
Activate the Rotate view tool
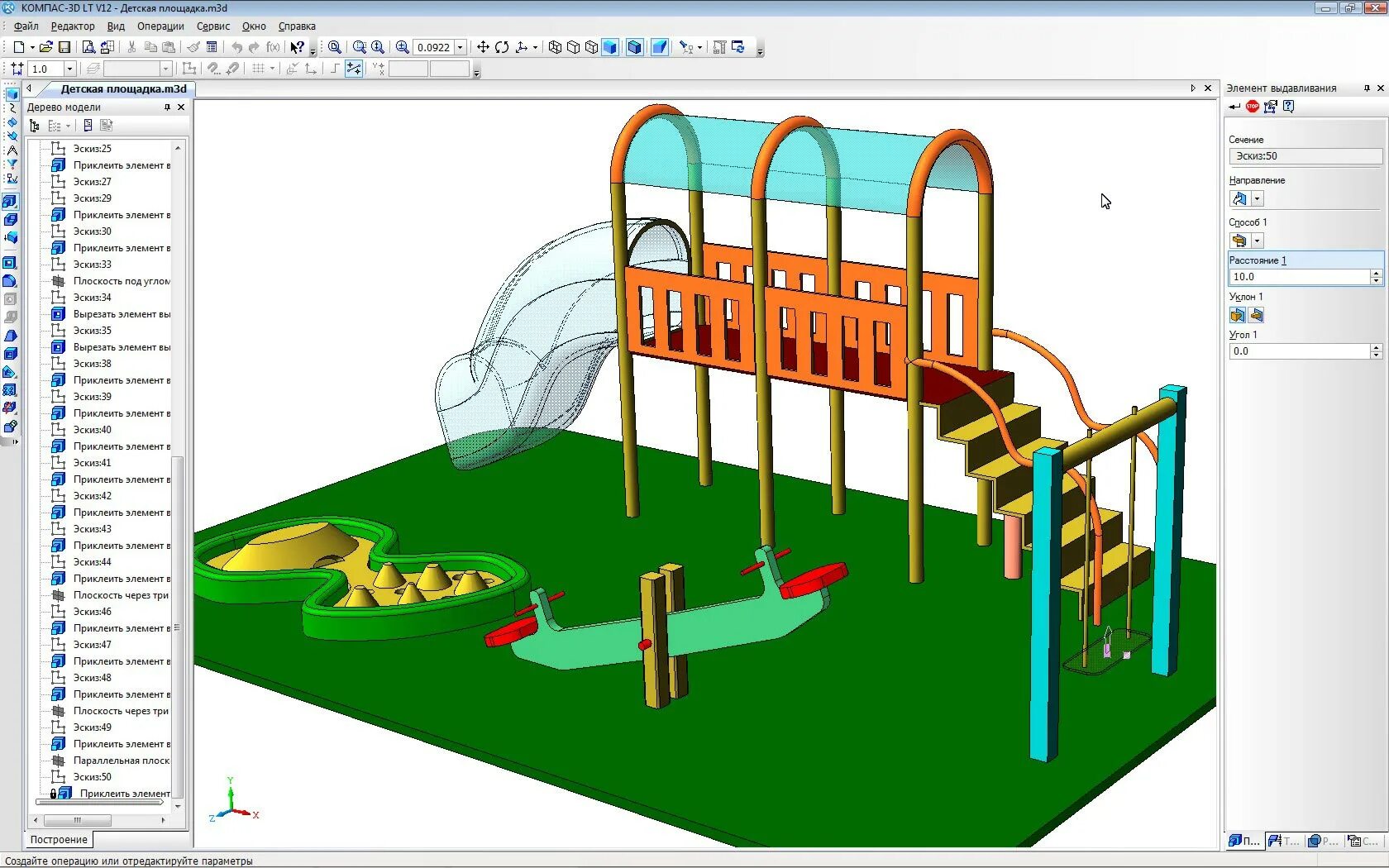(502, 47)
